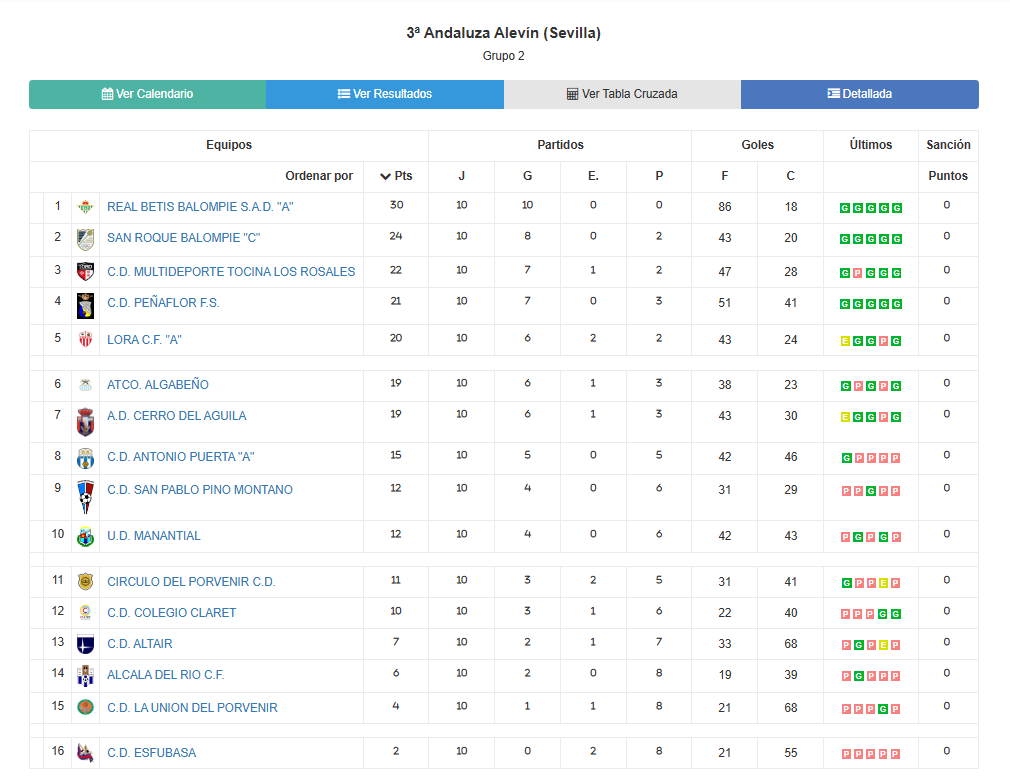
Task: Click the A.D. Cerro del Aguila crest
Action: (85, 422)
